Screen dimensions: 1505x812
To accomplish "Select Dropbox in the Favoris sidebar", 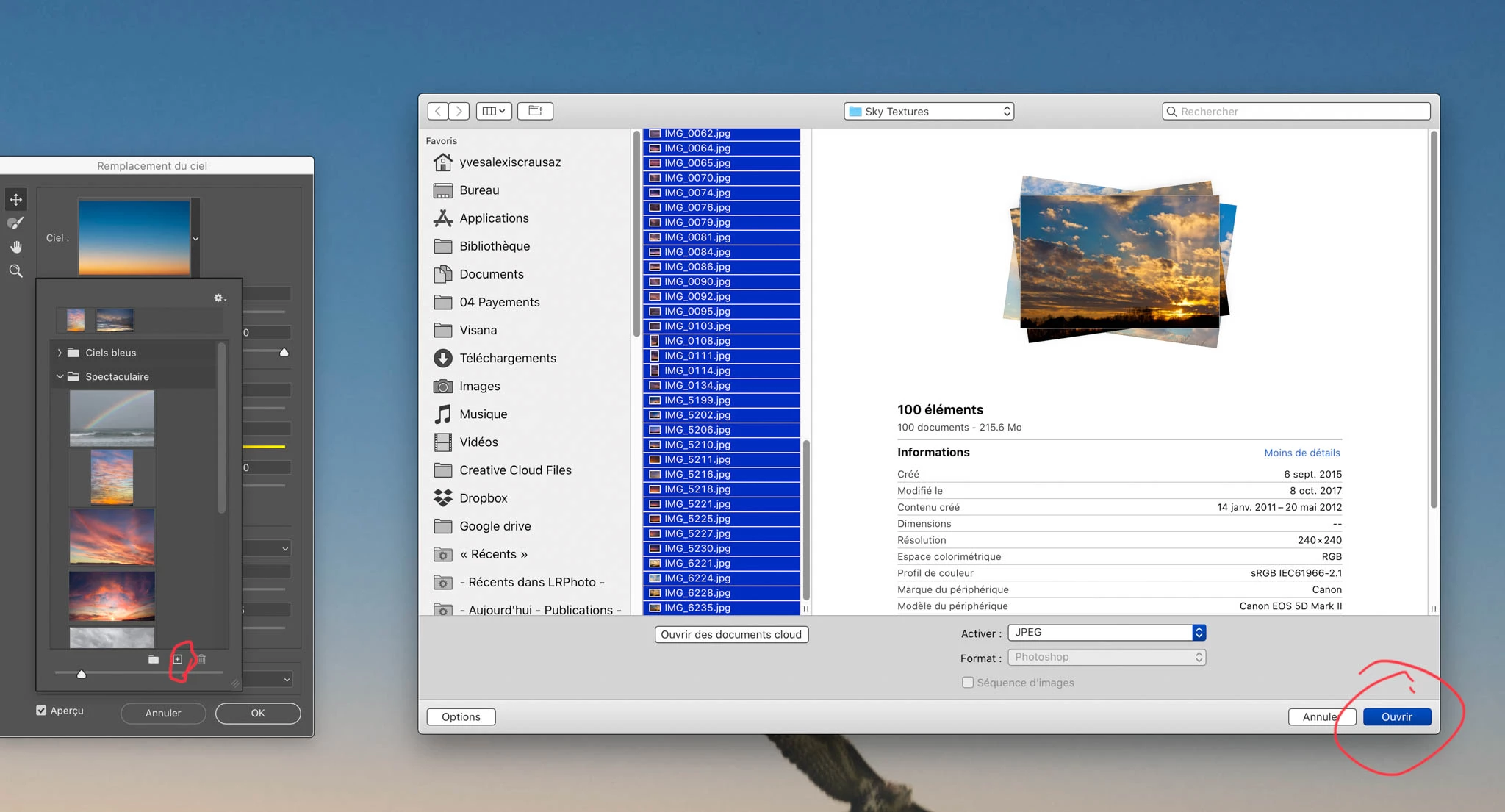I will pos(483,498).
